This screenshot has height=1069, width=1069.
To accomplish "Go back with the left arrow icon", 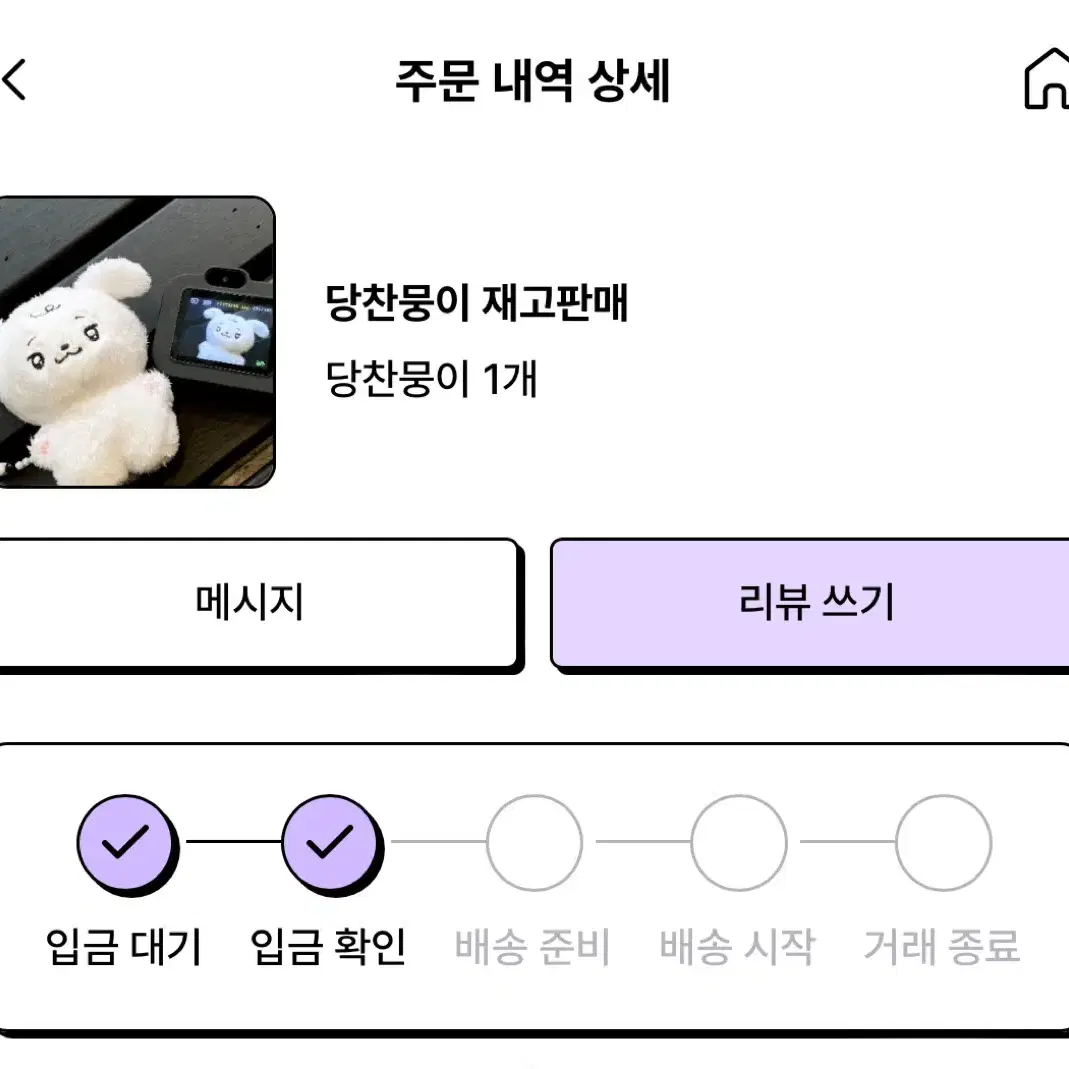I will (x=14, y=79).
